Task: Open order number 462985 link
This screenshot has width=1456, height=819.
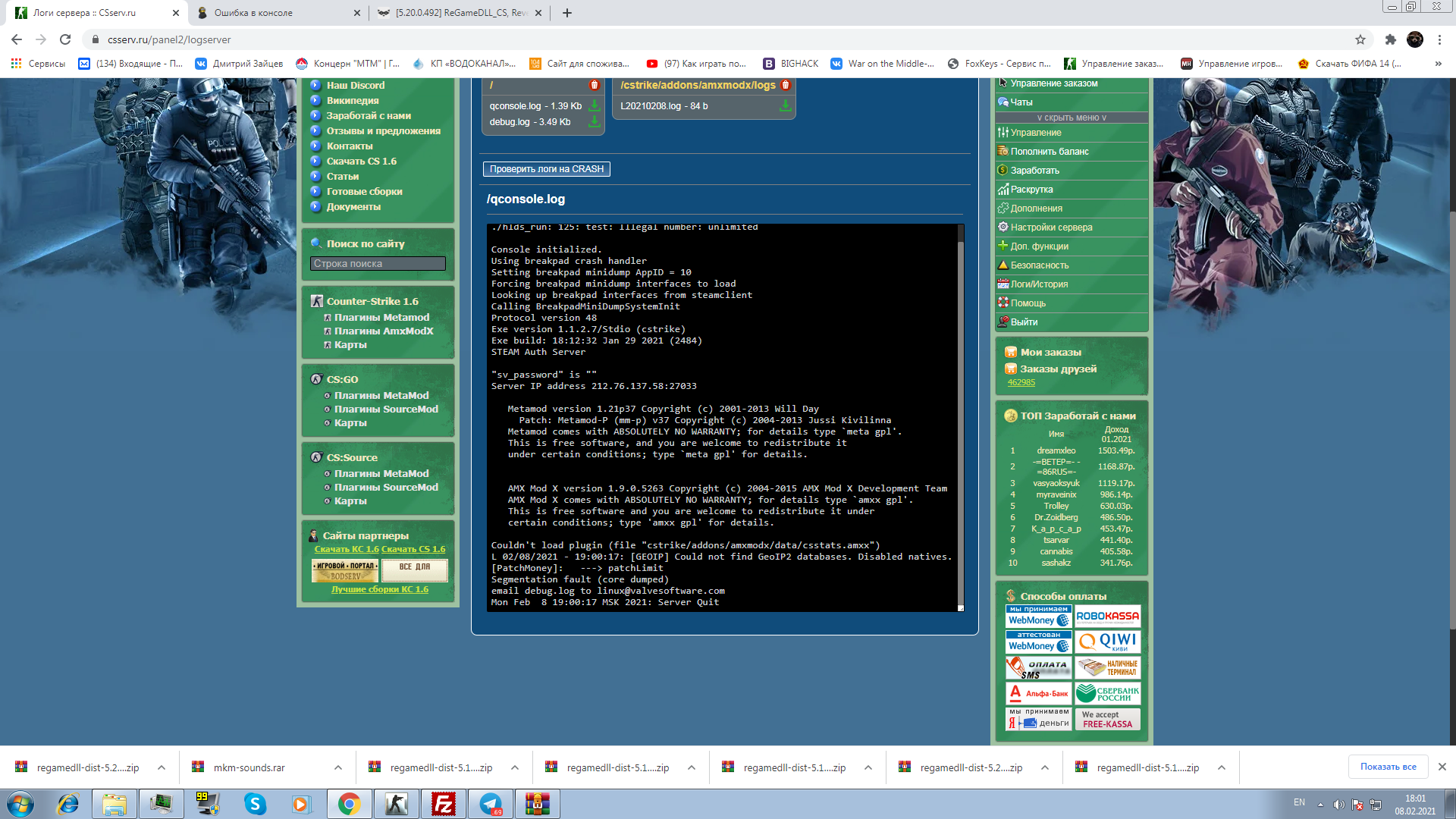Action: coord(1021,383)
